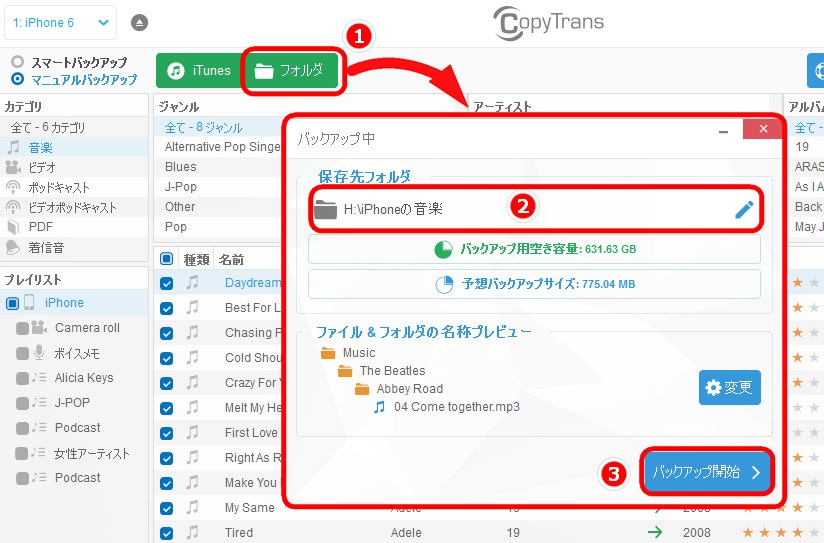824x543 pixels.
Task: Select The Beatles folder in preview
Action: click(x=382, y=371)
